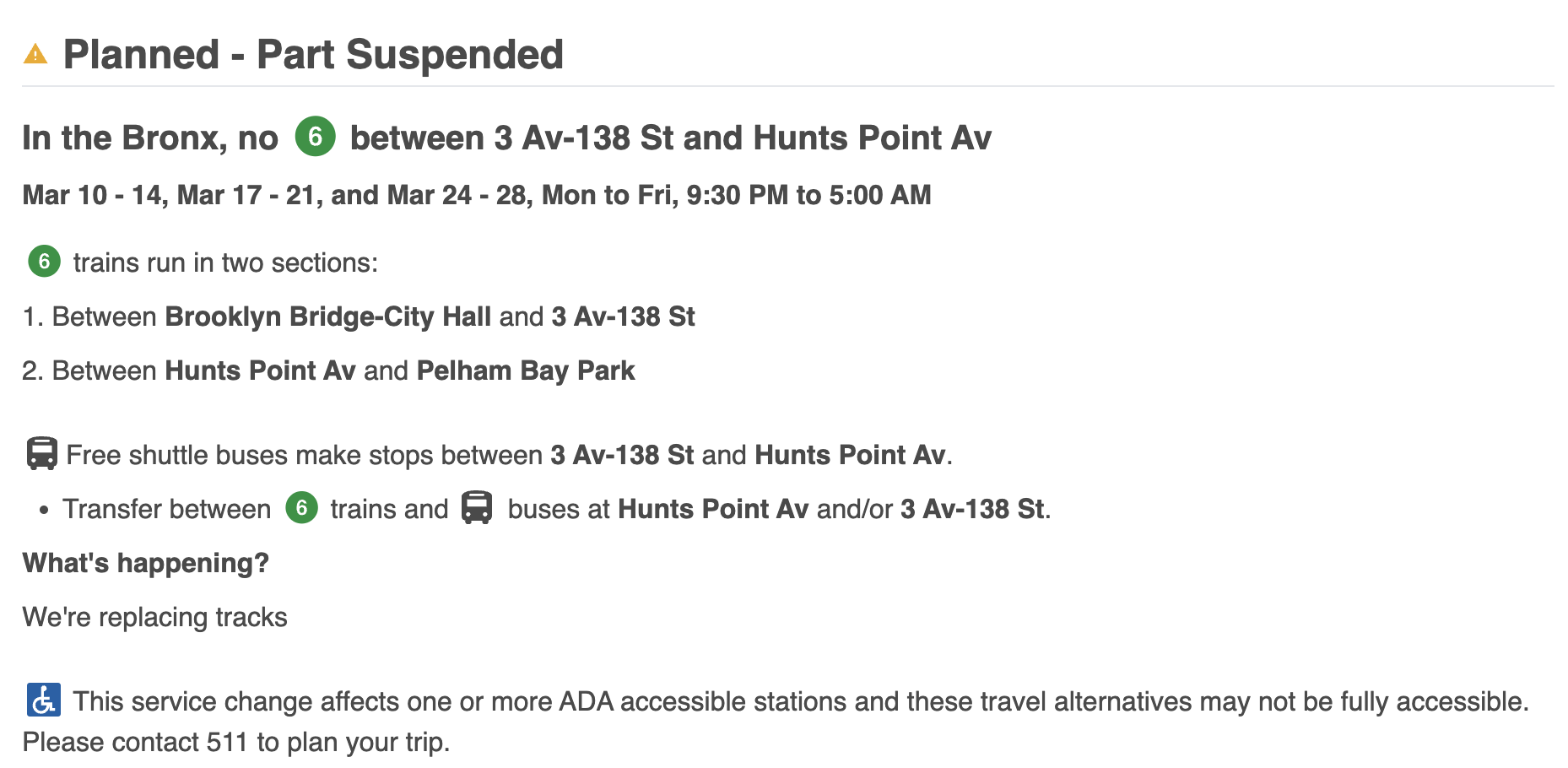Click the "trains run in two sections:" text
The image size is (1568, 768).
[x=225, y=262]
